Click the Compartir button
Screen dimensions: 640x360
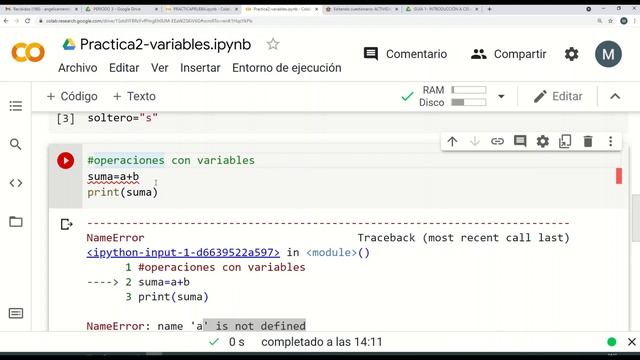[x=508, y=54]
